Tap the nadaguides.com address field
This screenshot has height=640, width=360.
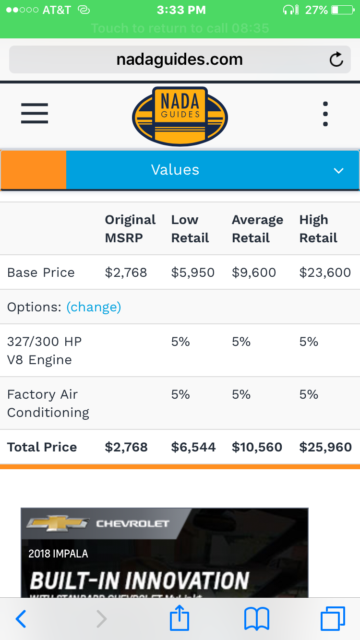[x=180, y=60]
